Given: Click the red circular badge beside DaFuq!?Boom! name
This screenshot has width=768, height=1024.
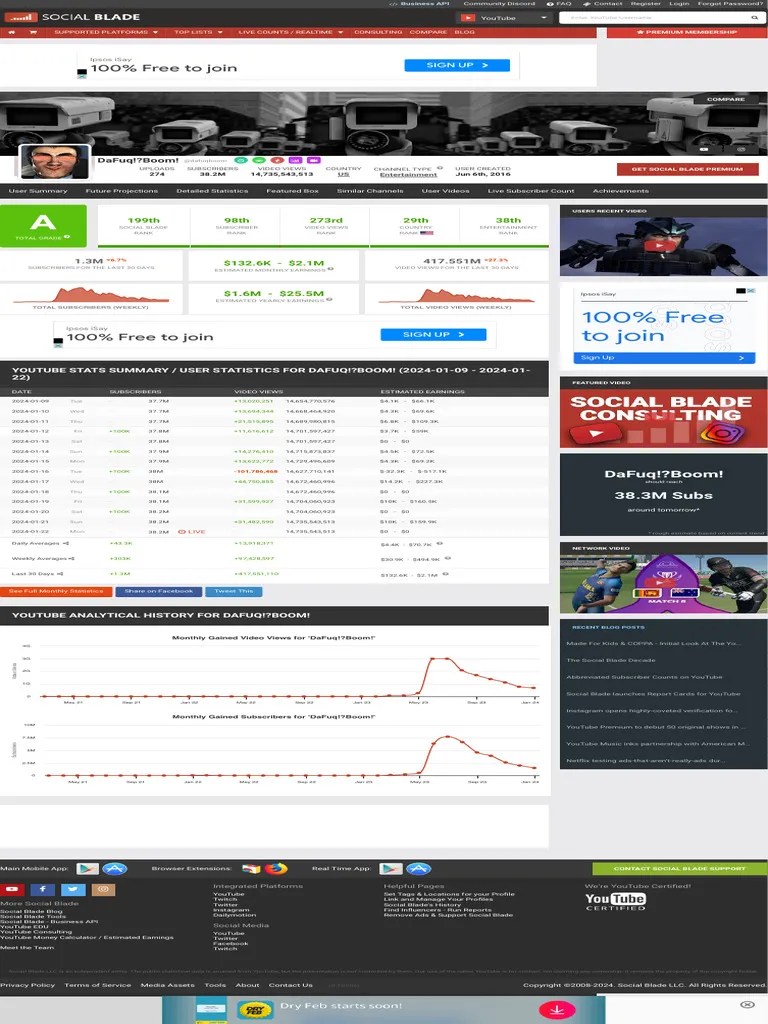Looking at the screenshot, I should (x=277, y=160).
